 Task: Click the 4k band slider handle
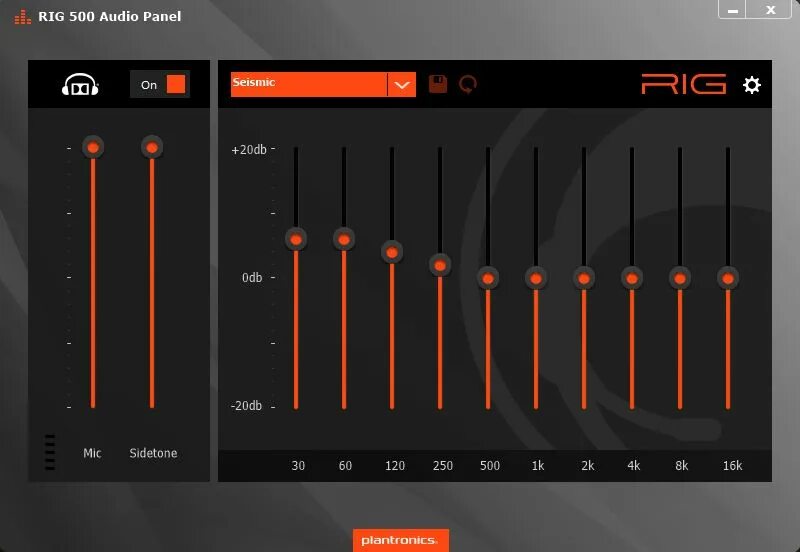[x=632, y=279]
